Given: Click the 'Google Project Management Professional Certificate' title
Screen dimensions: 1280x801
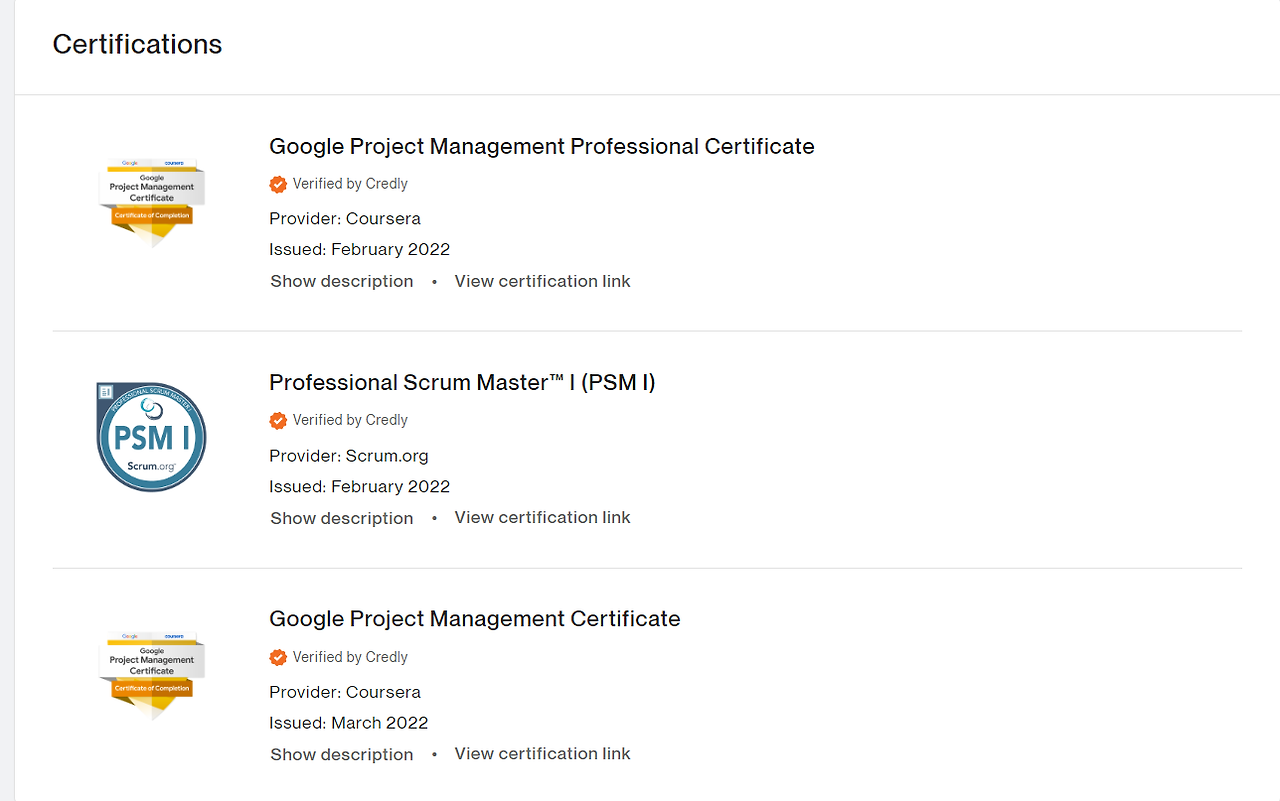Looking at the screenshot, I should click(542, 146).
